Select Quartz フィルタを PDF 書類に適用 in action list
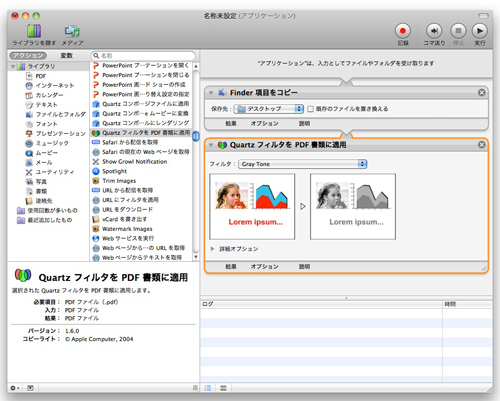 tap(141, 133)
